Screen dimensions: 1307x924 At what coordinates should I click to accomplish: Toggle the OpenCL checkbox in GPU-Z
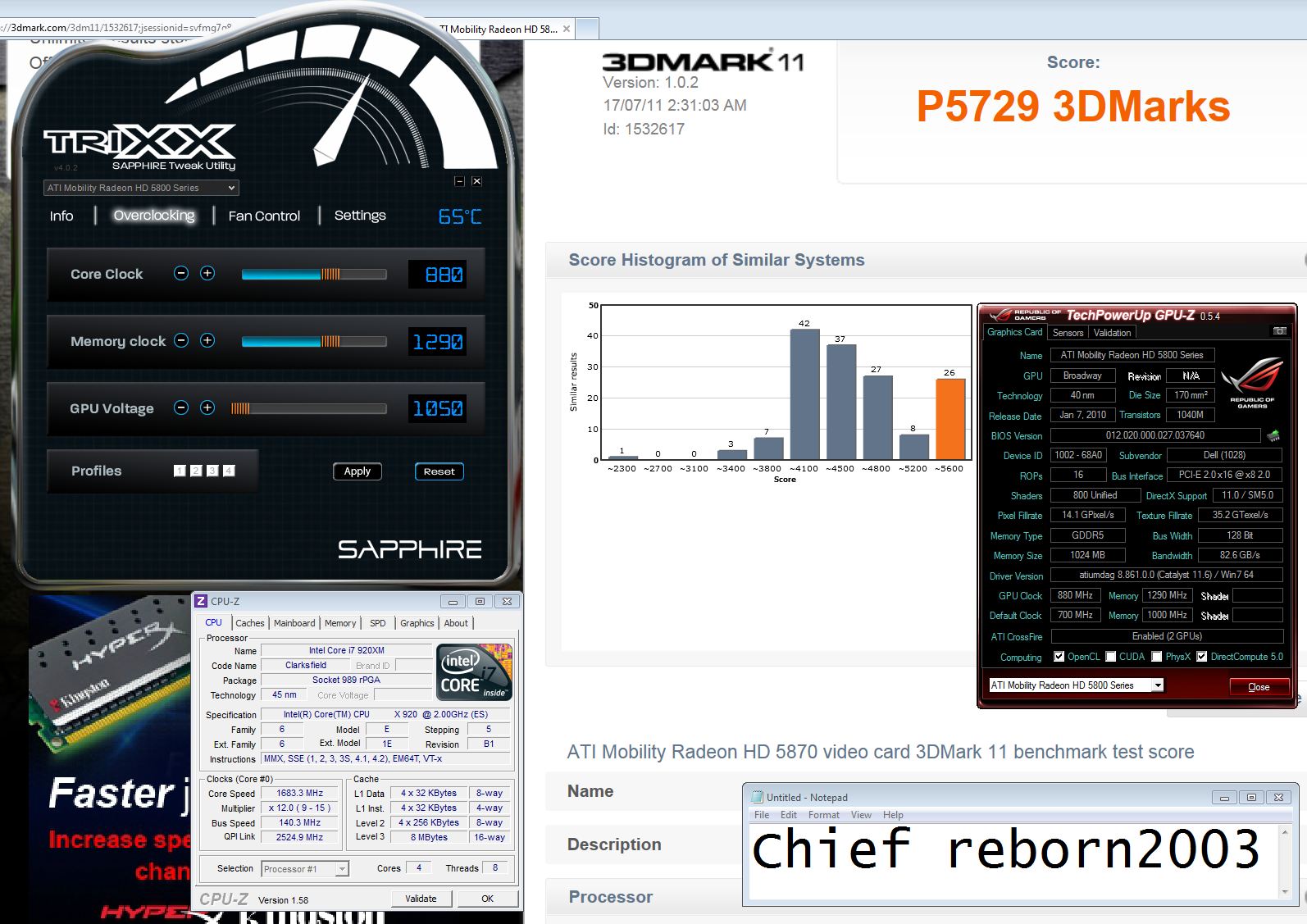(x=1059, y=657)
